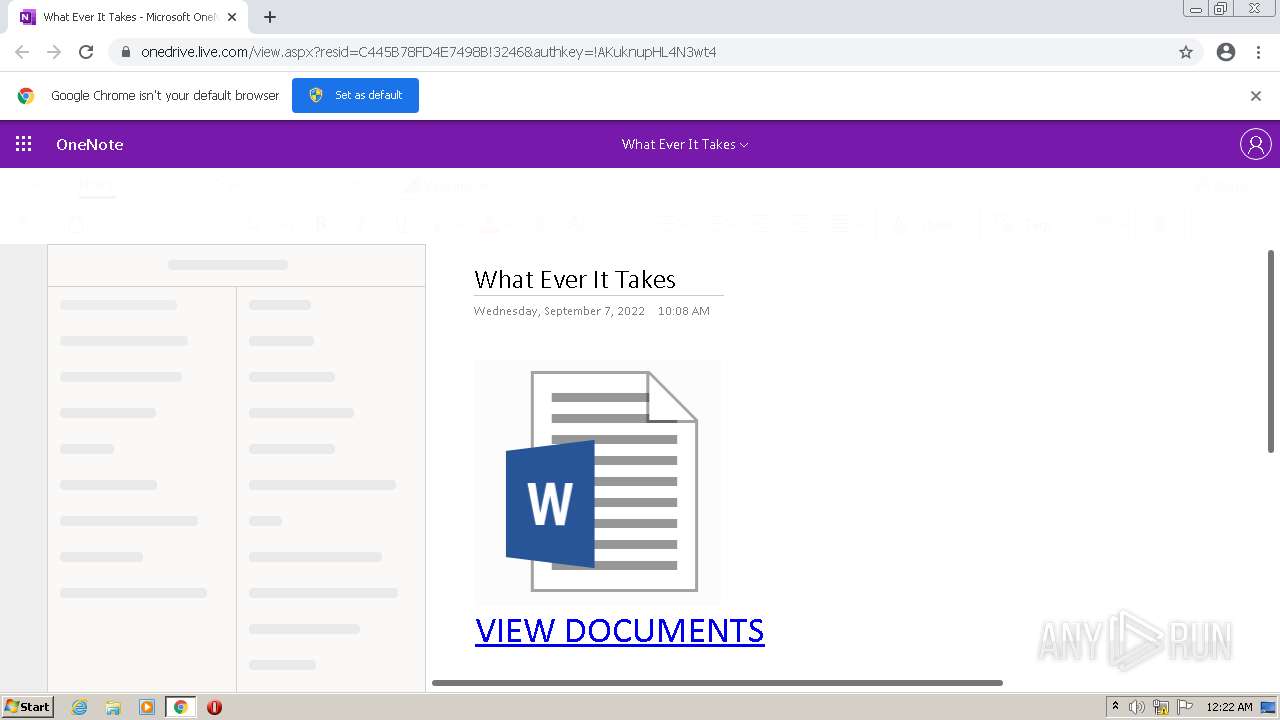The width and height of the screenshot is (1280, 720).
Task: Show hidden system tray icons
Action: click(x=1115, y=706)
